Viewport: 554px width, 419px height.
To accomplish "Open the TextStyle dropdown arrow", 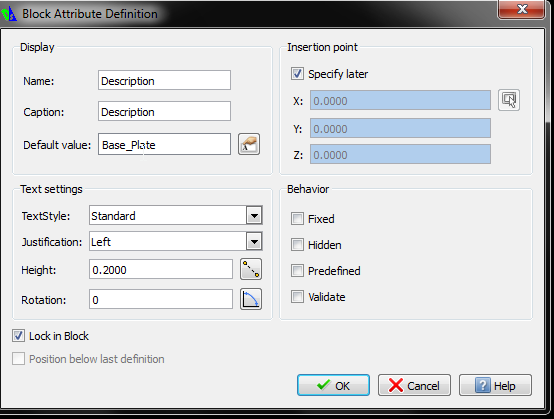I will point(254,215).
